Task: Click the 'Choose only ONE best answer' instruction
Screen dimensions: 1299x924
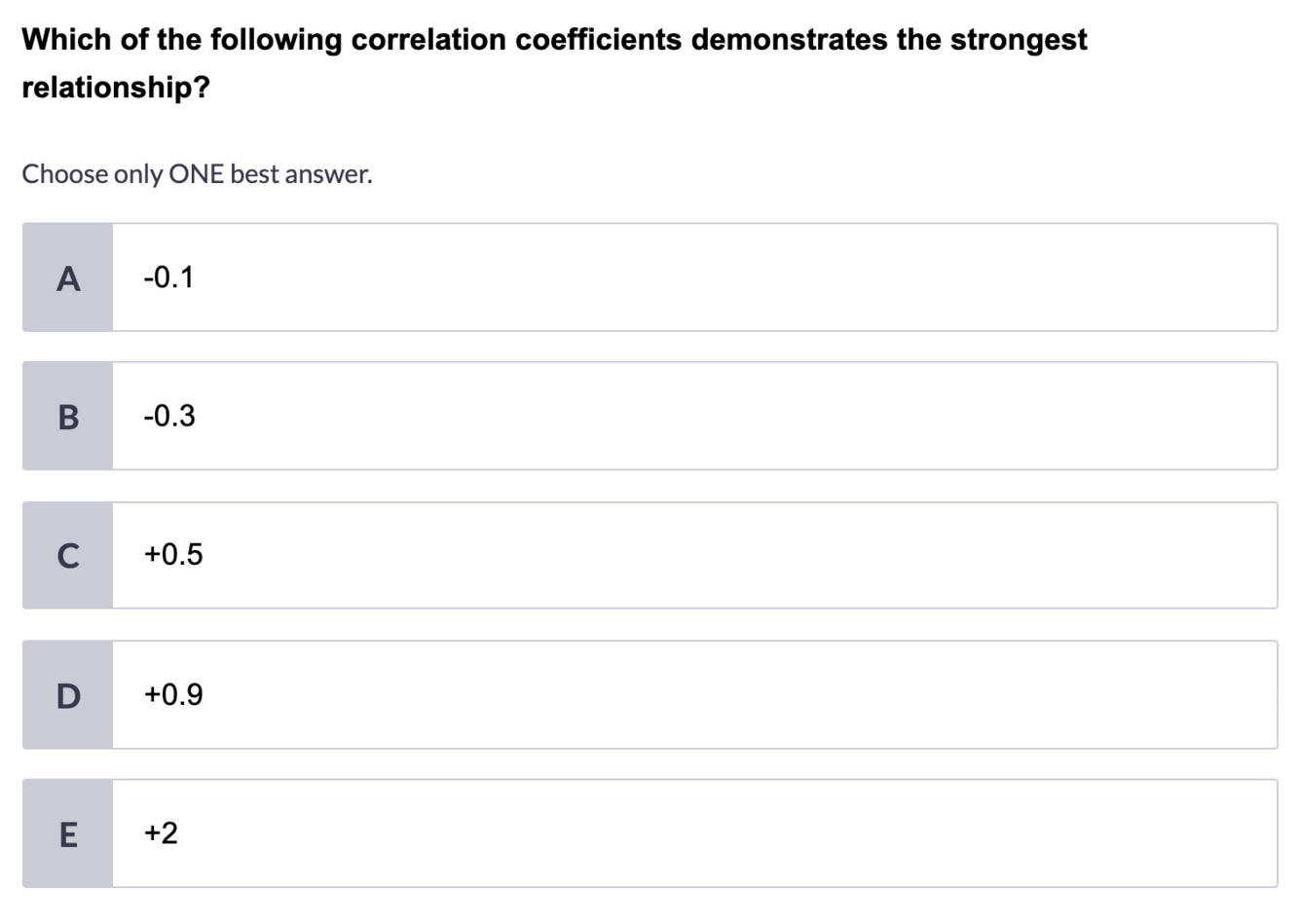Action: pyautogui.click(x=197, y=174)
